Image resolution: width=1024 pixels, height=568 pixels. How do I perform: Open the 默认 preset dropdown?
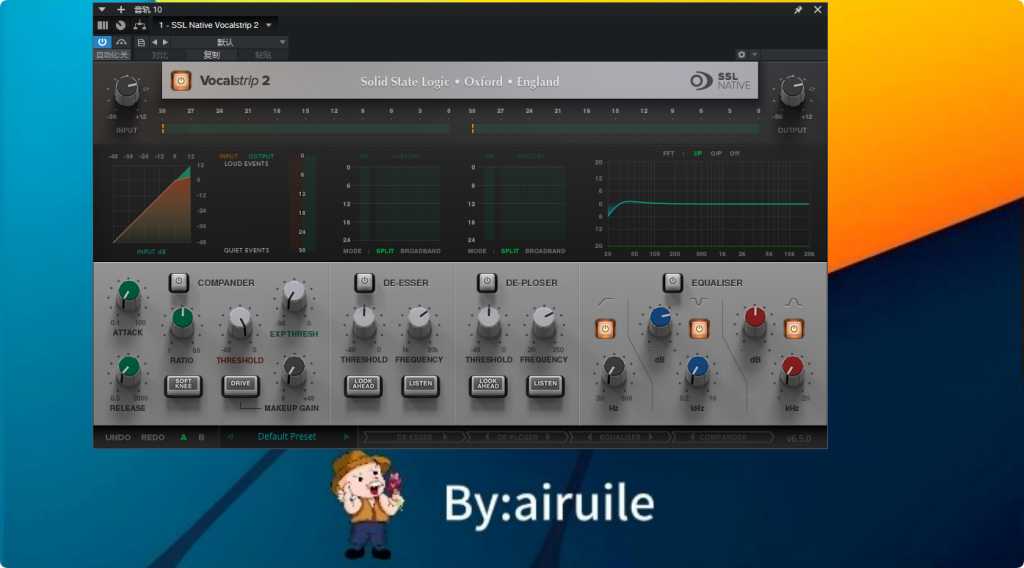229,42
